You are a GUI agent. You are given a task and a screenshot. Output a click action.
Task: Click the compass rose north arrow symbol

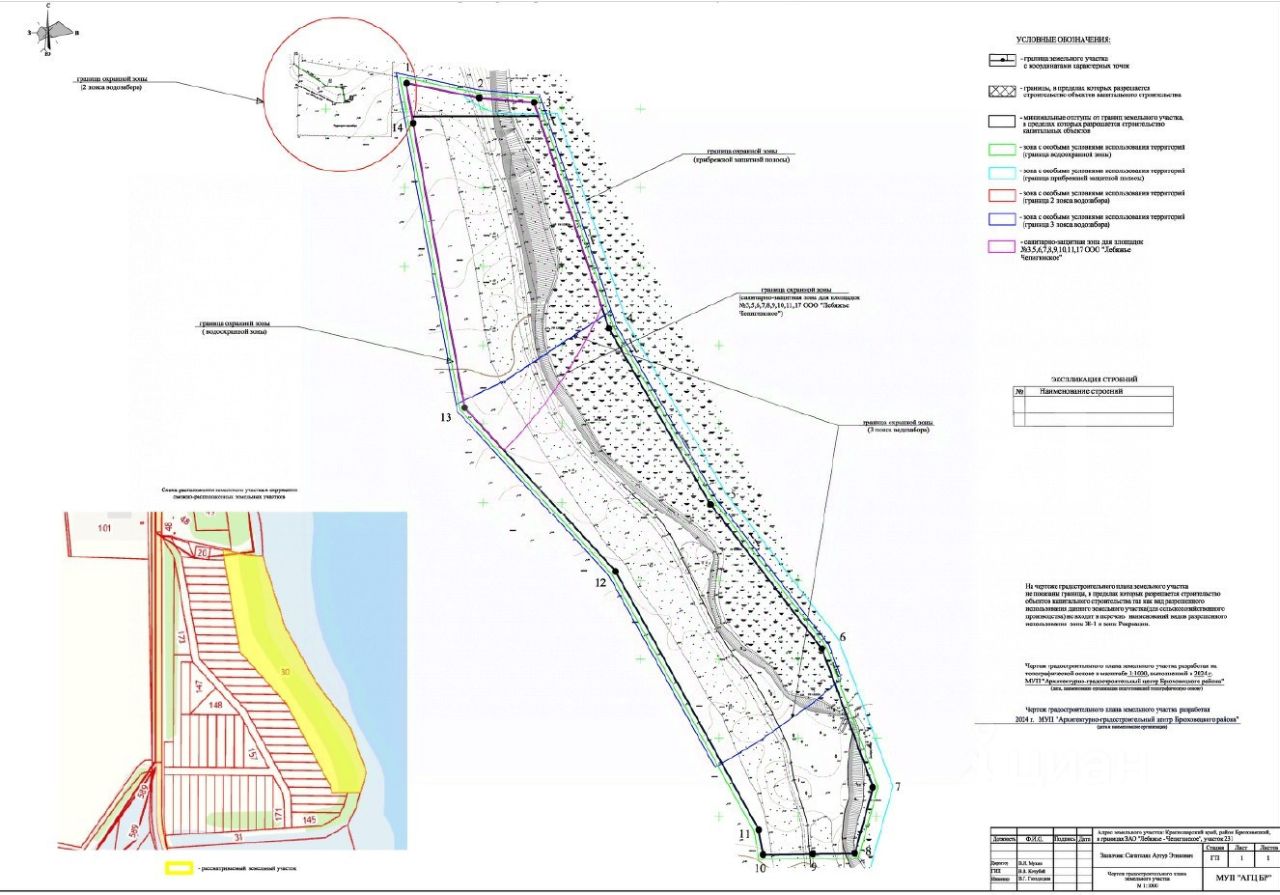(54, 29)
